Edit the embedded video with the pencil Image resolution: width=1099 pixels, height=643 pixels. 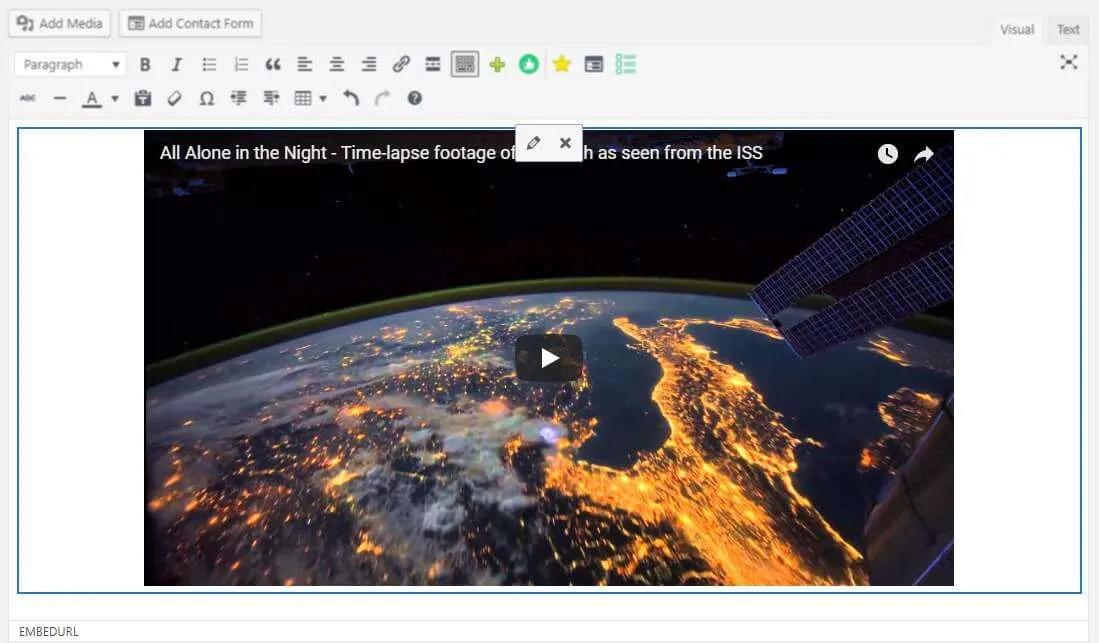(533, 143)
